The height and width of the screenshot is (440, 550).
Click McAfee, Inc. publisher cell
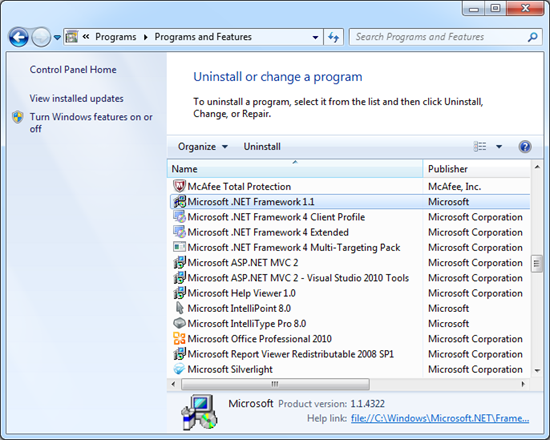tap(454, 187)
